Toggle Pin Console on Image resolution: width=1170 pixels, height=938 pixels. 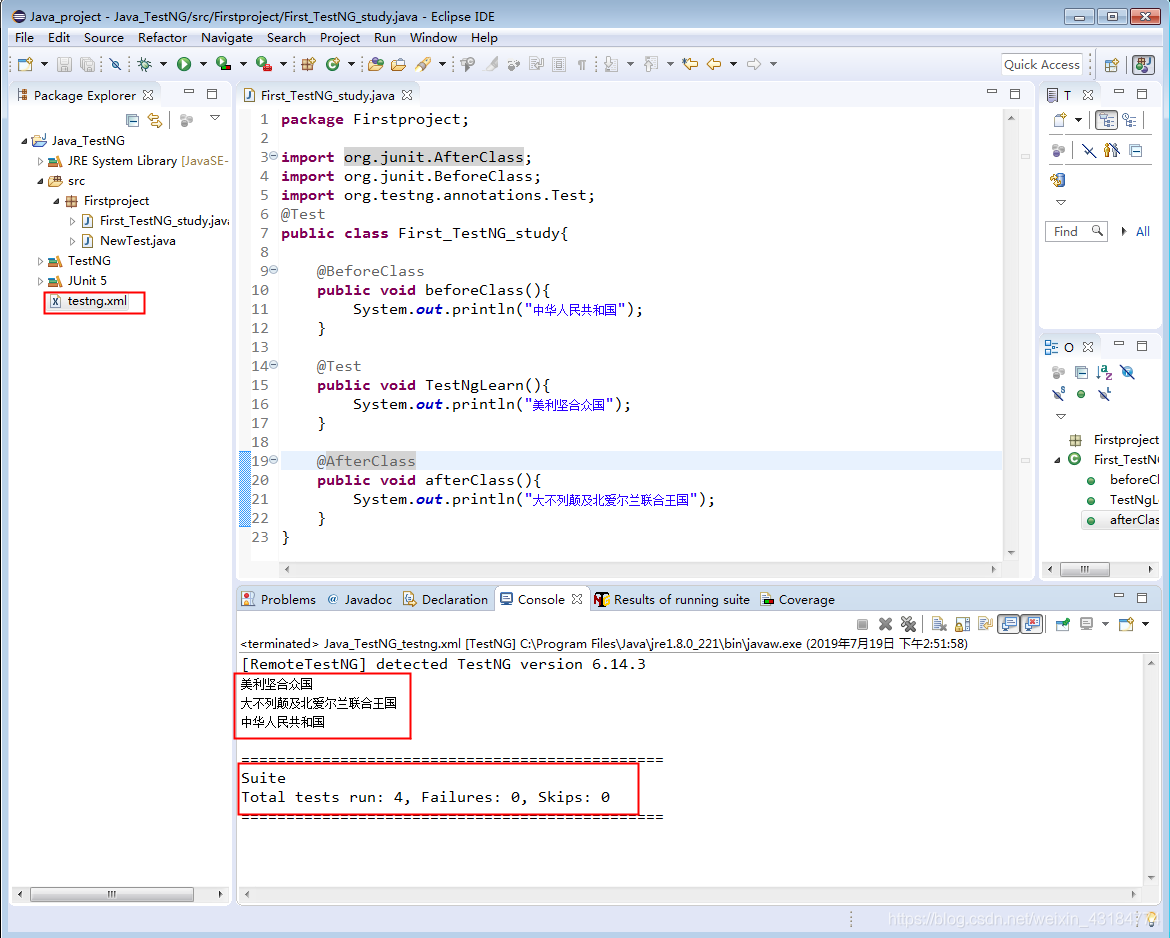coord(1060,623)
